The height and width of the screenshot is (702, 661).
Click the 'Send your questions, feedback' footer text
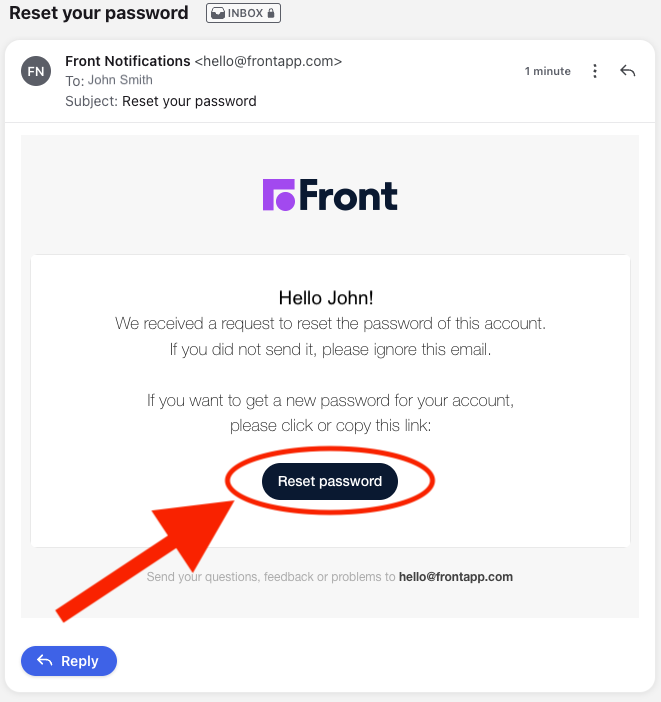270,577
